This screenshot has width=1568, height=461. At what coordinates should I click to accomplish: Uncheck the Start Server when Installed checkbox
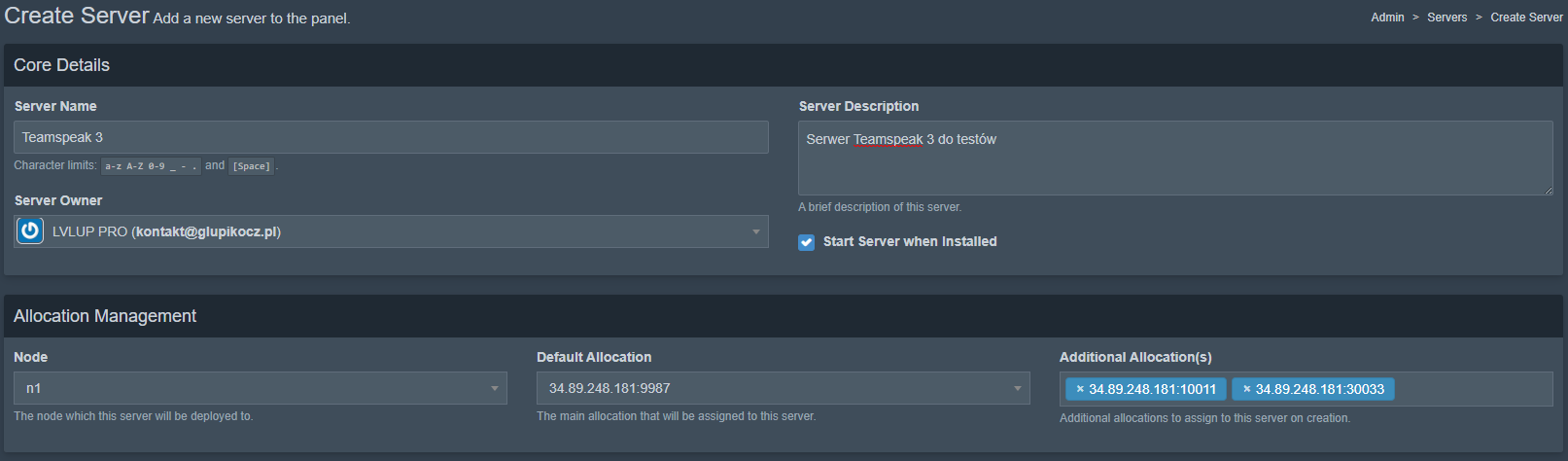tap(807, 242)
